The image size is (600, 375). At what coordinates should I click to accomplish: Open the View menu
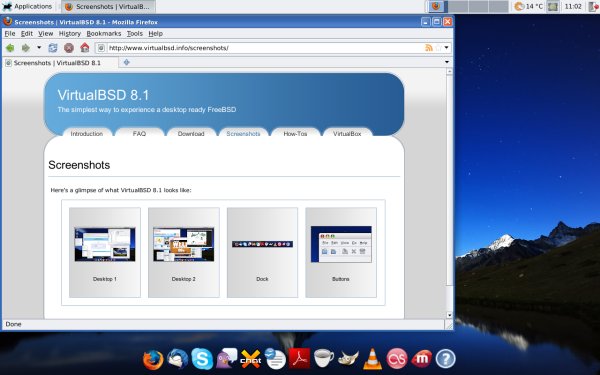[x=46, y=34]
